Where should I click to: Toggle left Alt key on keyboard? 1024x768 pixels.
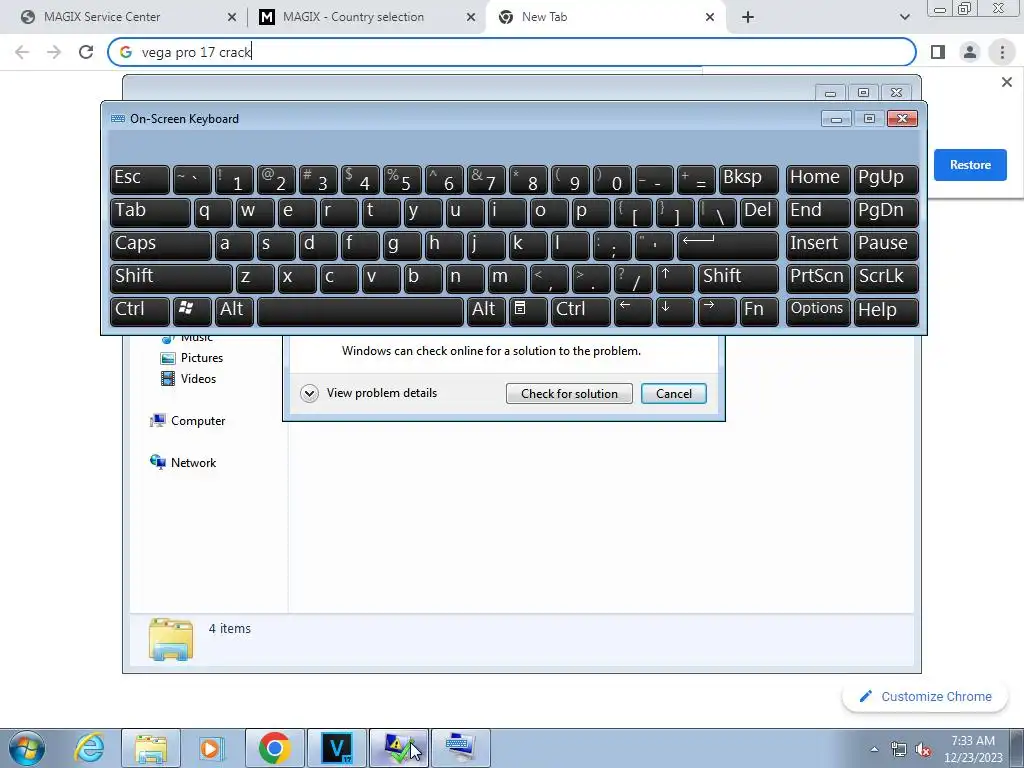coord(234,312)
